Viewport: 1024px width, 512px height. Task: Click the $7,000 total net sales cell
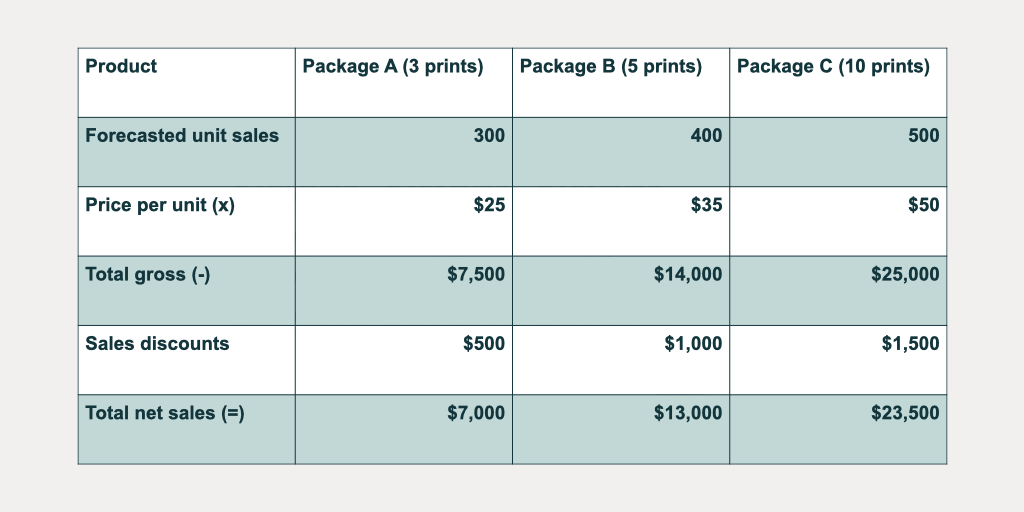coord(476,412)
